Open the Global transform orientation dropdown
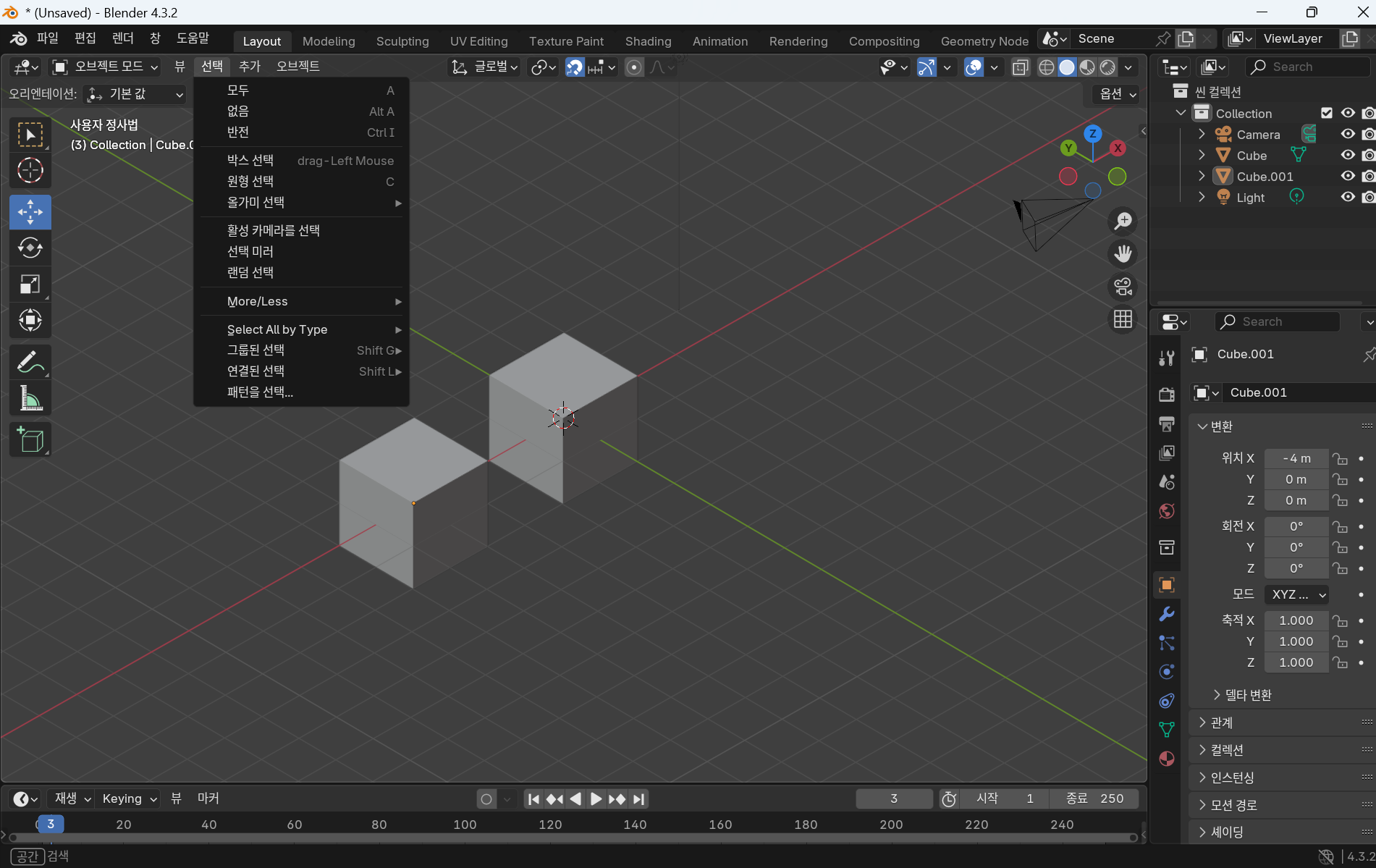 485,67
